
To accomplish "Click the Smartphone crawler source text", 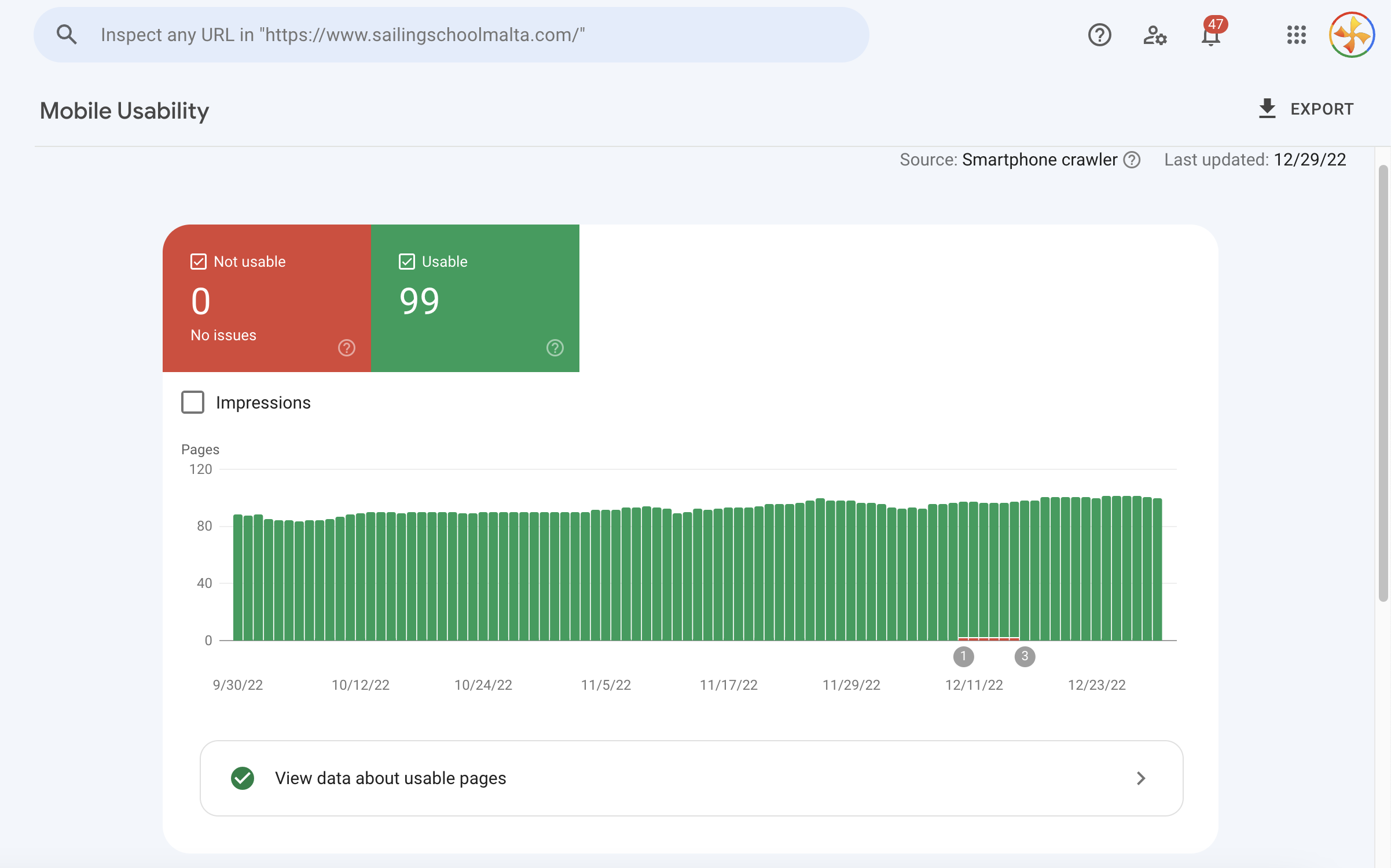I will click(x=1040, y=160).
